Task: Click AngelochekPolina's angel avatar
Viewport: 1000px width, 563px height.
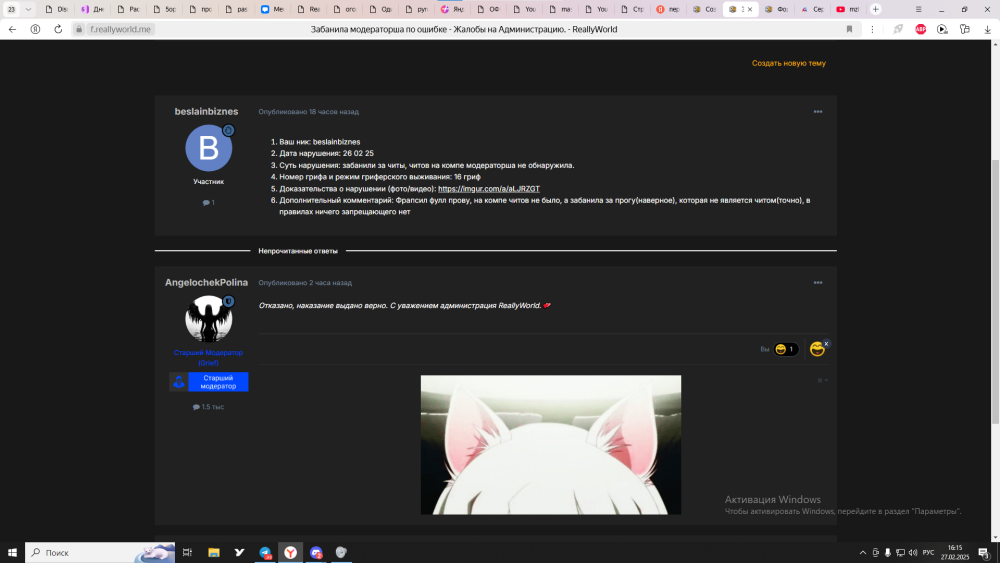Action: pyautogui.click(x=209, y=318)
